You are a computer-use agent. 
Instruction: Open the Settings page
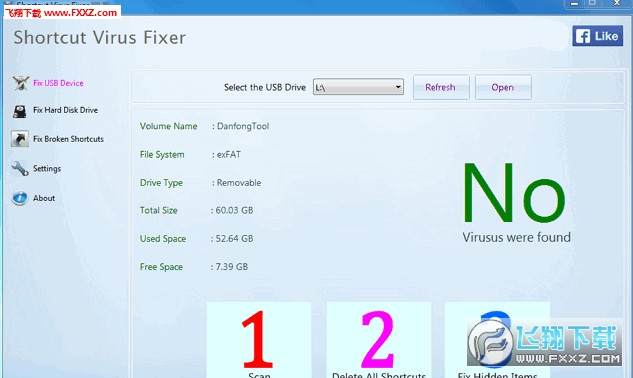47,168
